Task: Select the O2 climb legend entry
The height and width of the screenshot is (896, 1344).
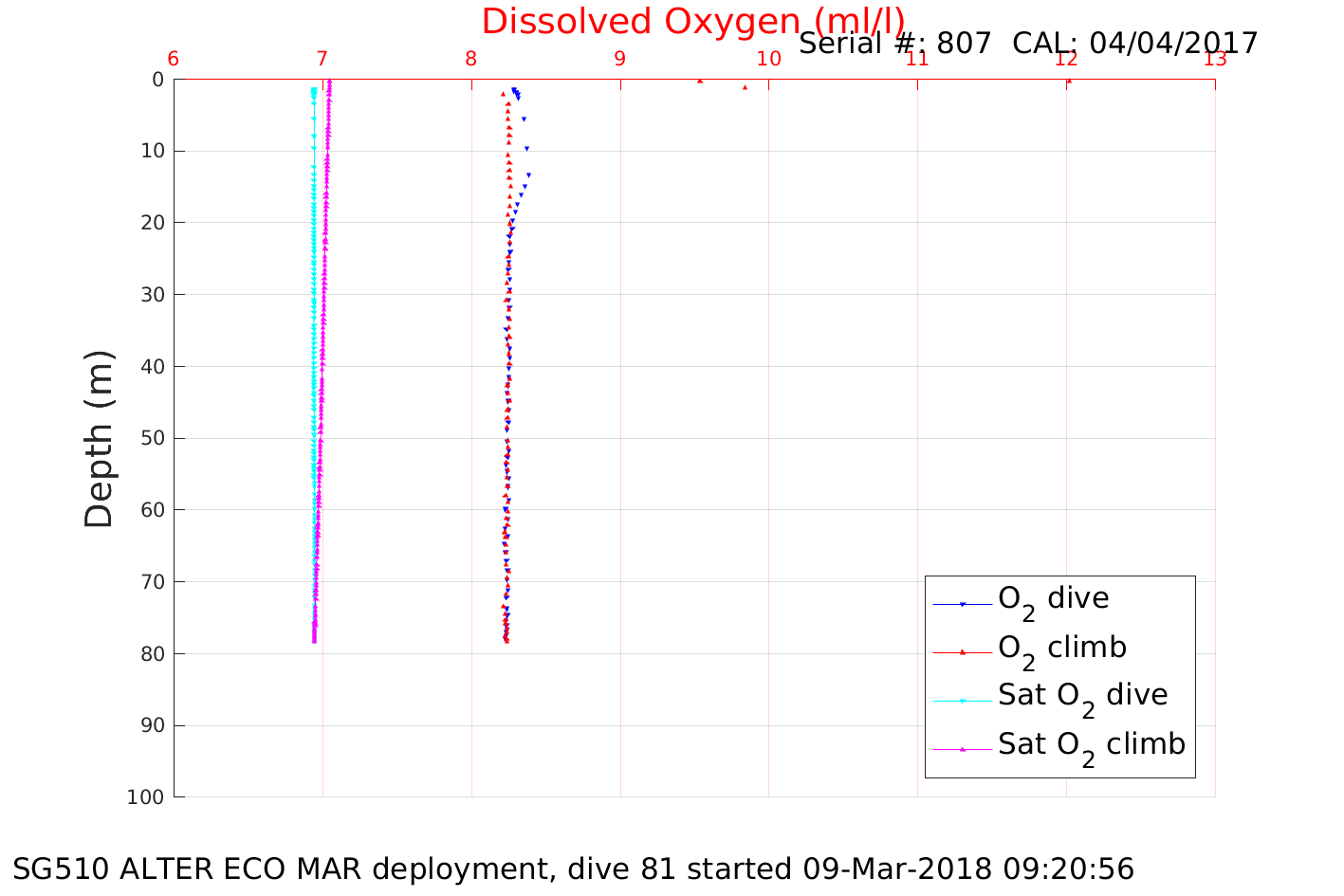Action: 1030,650
